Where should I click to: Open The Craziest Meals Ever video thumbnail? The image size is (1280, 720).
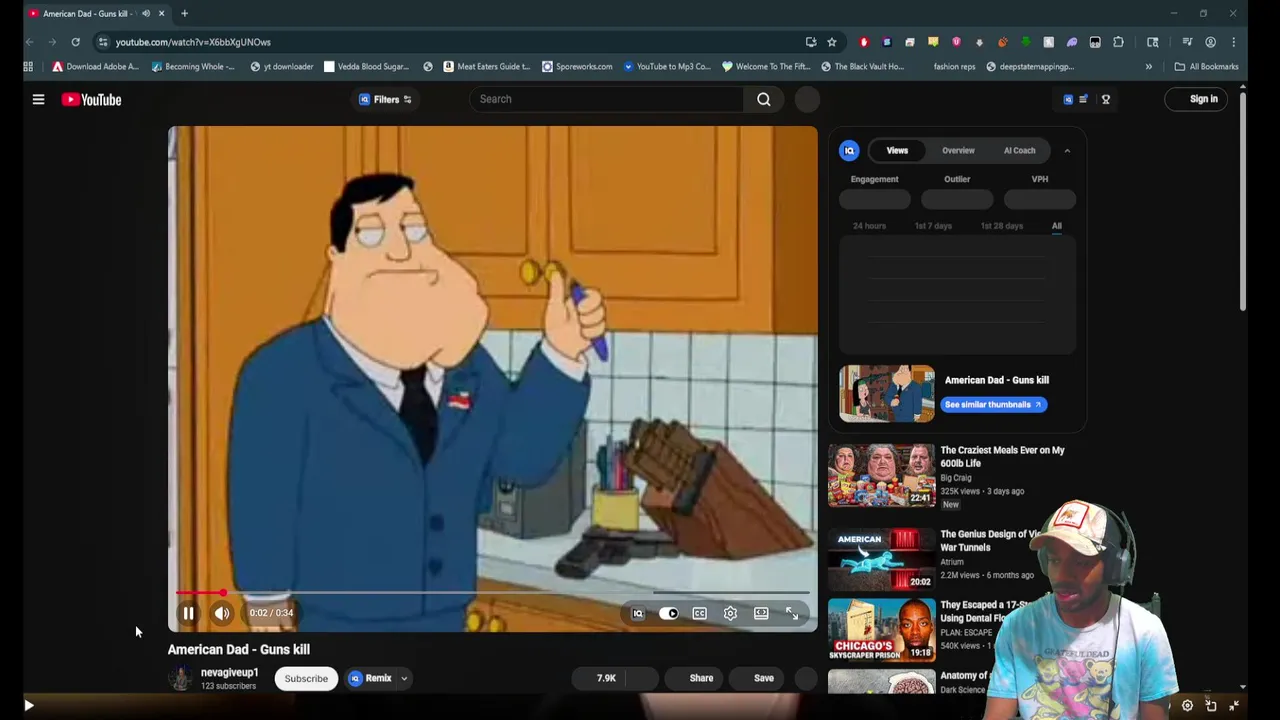881,475
